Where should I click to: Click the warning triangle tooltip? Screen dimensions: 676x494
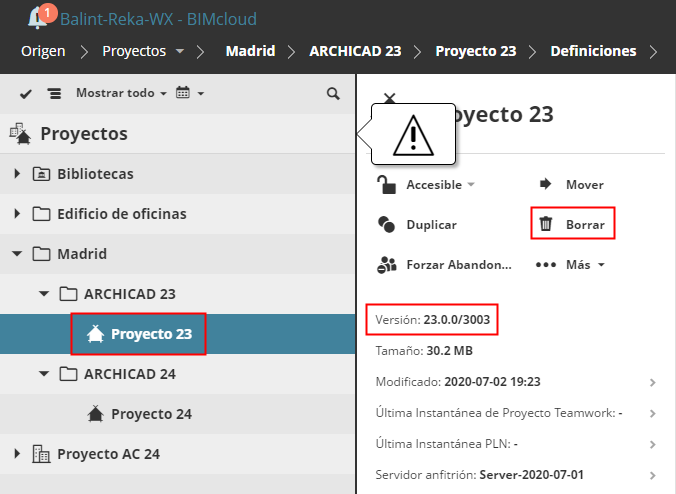413,134
